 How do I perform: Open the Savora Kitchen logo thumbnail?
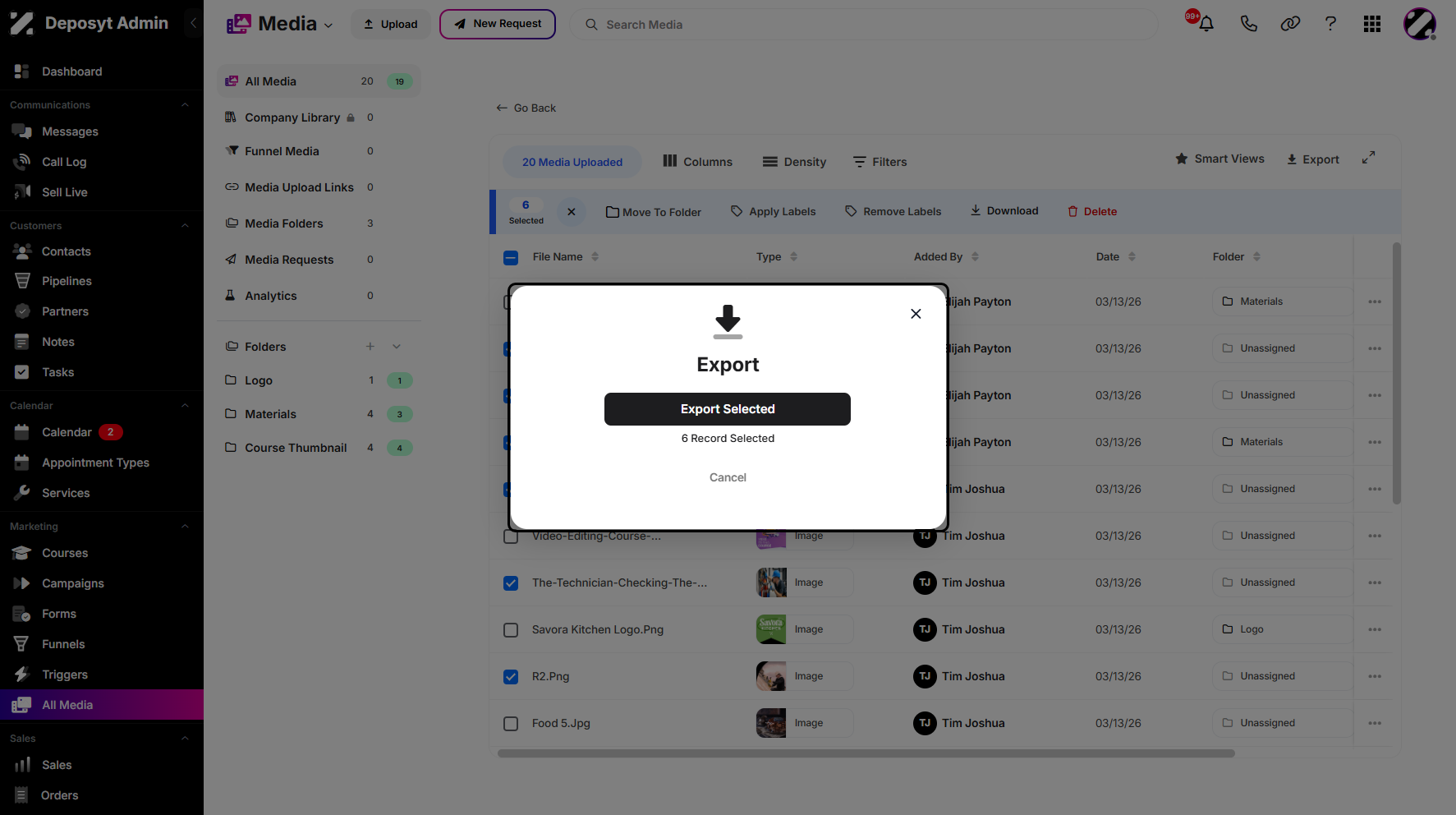click(771, 629)
